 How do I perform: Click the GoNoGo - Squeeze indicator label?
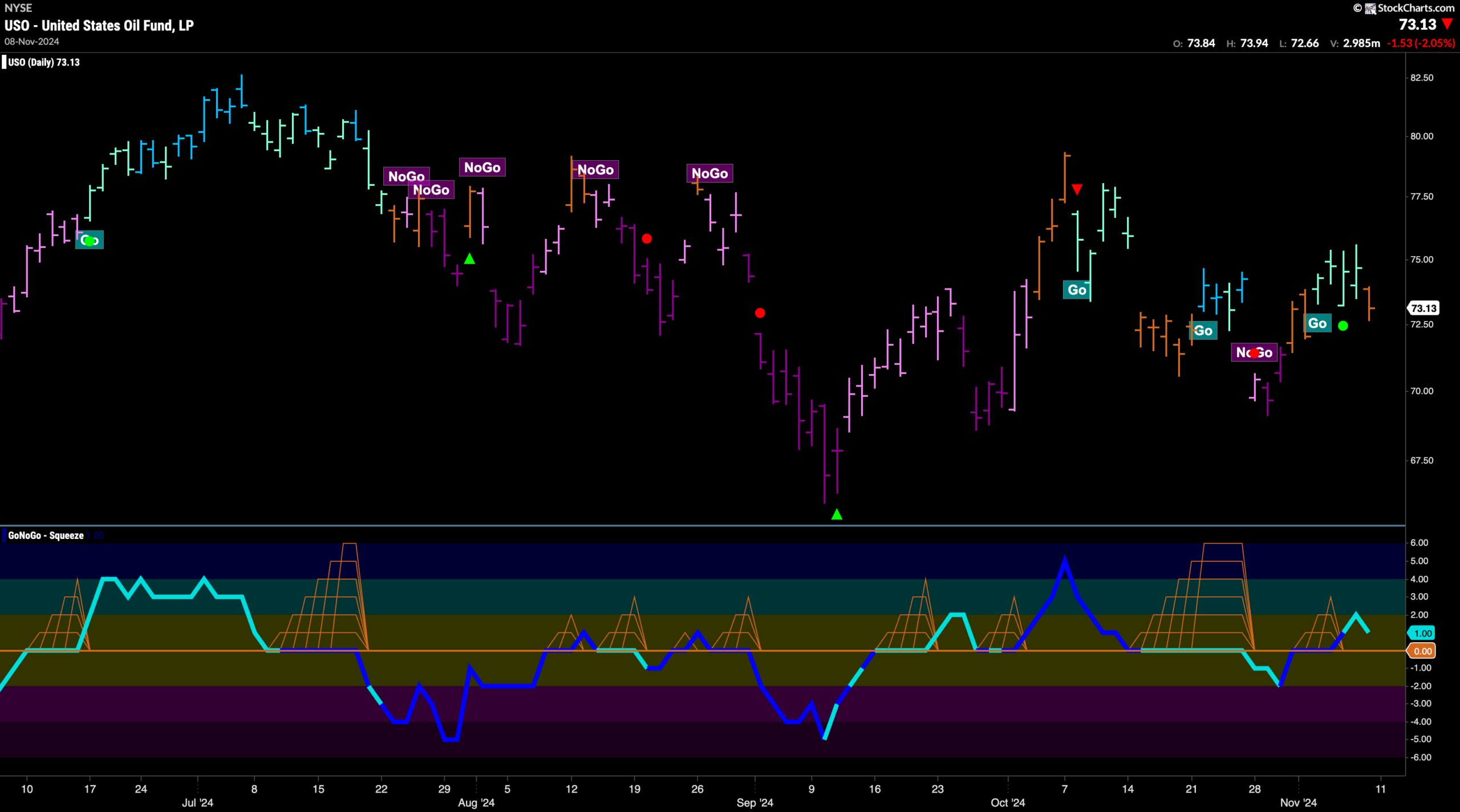46,535
